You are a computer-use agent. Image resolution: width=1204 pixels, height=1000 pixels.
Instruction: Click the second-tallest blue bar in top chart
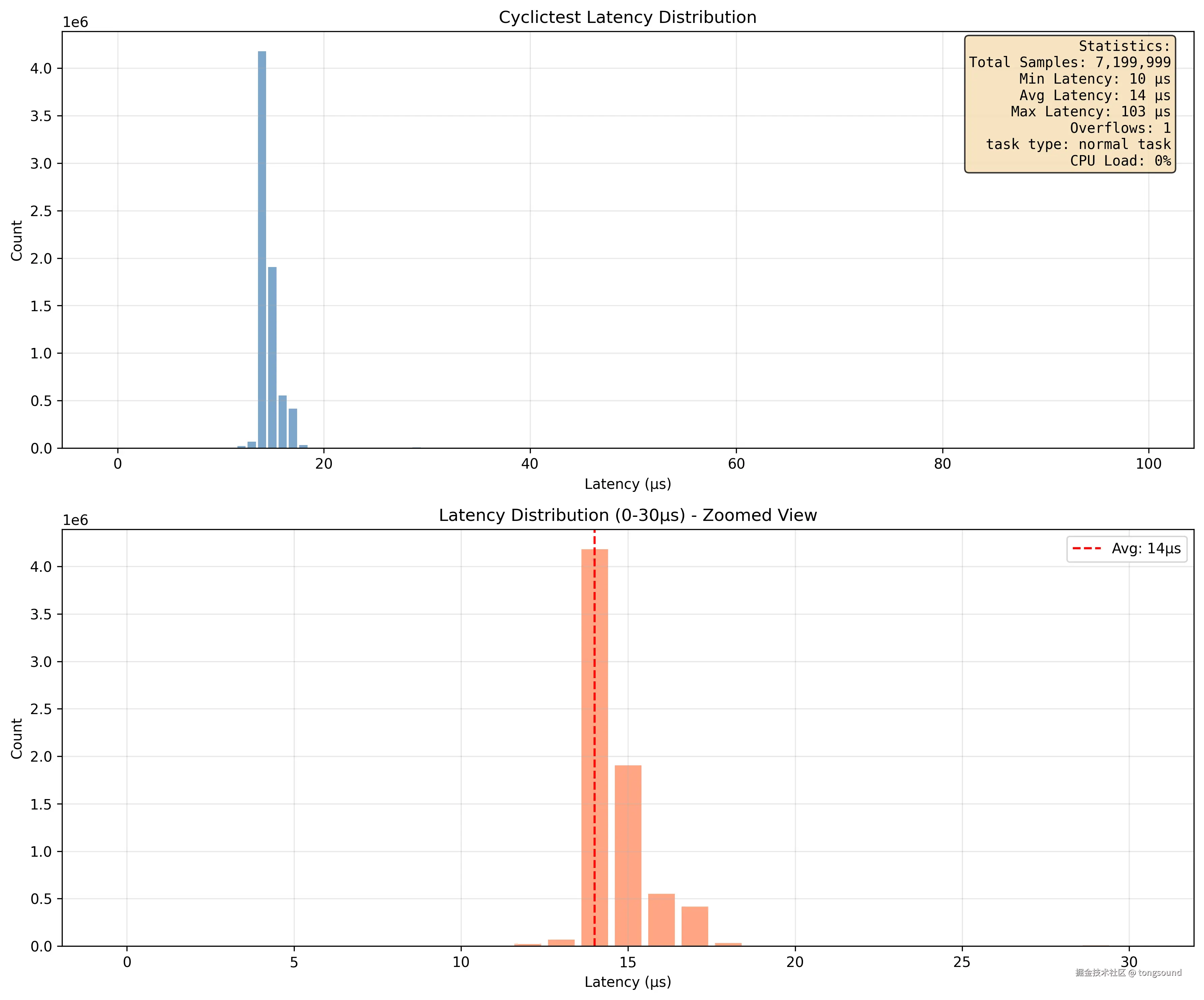pyautogui.click(x=273, y=357)
